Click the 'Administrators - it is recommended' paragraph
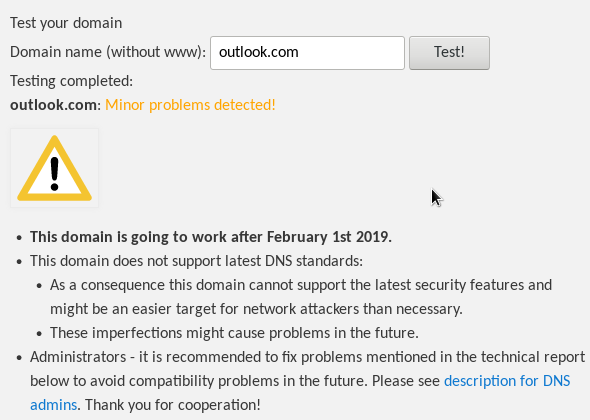This screenshot has height=420, width=590. coord(307,381)
